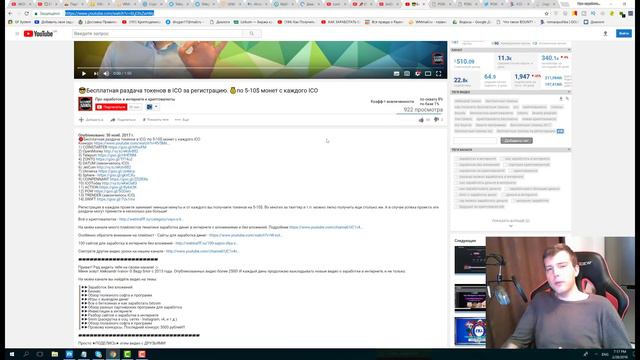Collapse the channel stats section arrow
Image resolution: width=640 pixels, height=360 pixels.
pos(569,50)
